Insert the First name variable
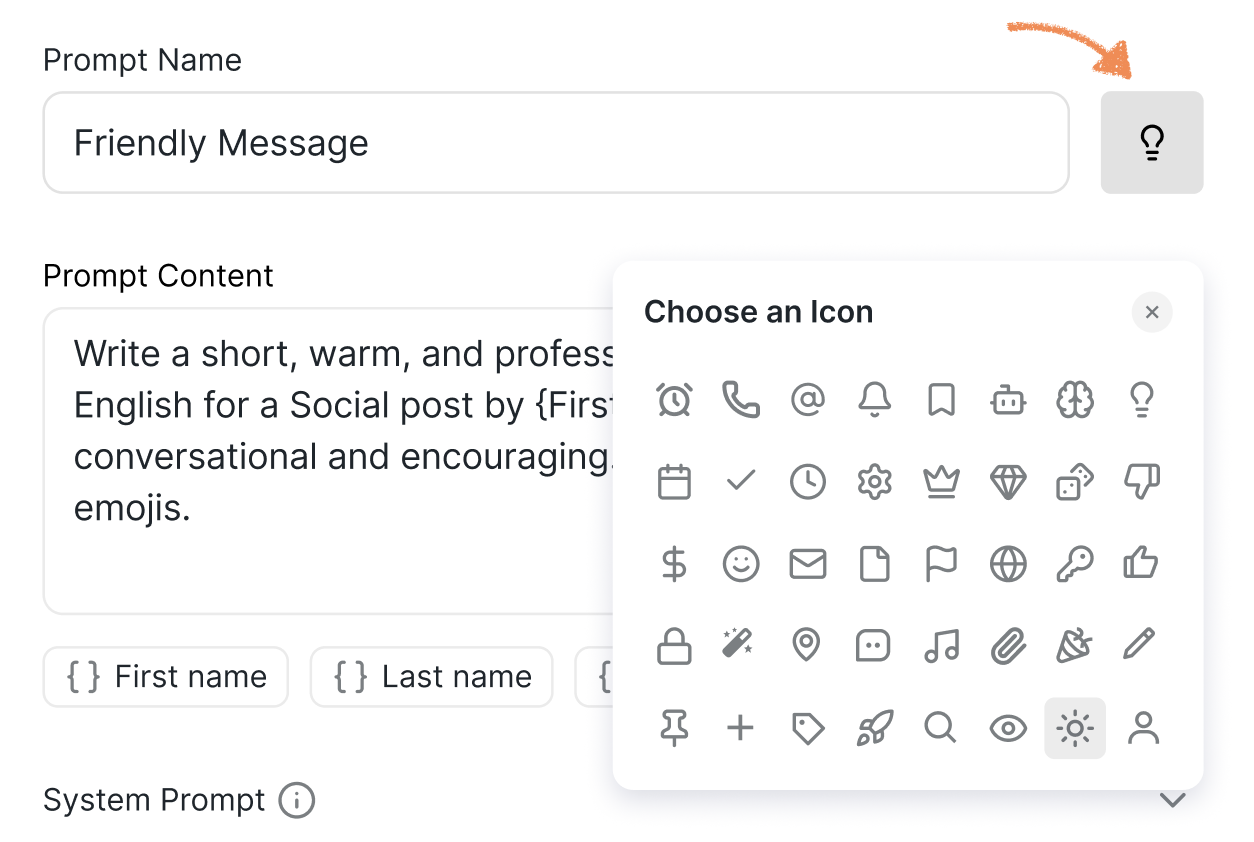Screen dimensions: 1254x842 166,677
